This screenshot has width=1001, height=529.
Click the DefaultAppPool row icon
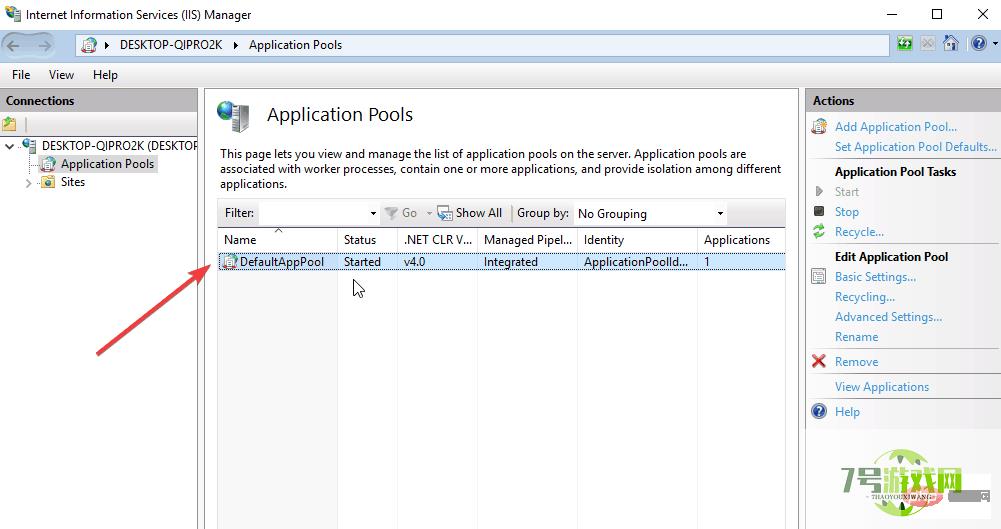[x=230, y=262]
